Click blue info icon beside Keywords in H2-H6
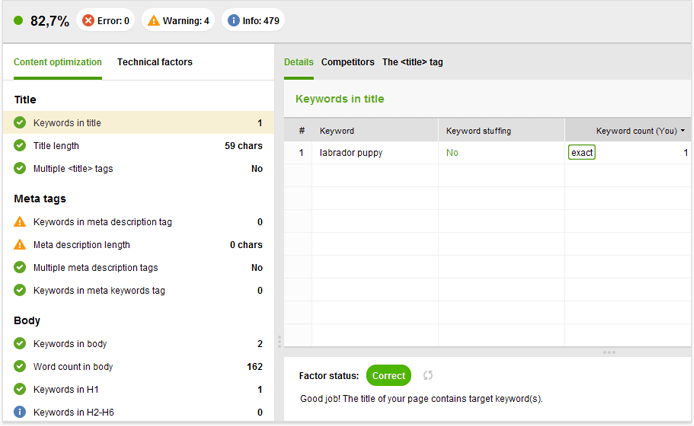The width and height of the screenshot is (694, 426). (x=20, y=412)
